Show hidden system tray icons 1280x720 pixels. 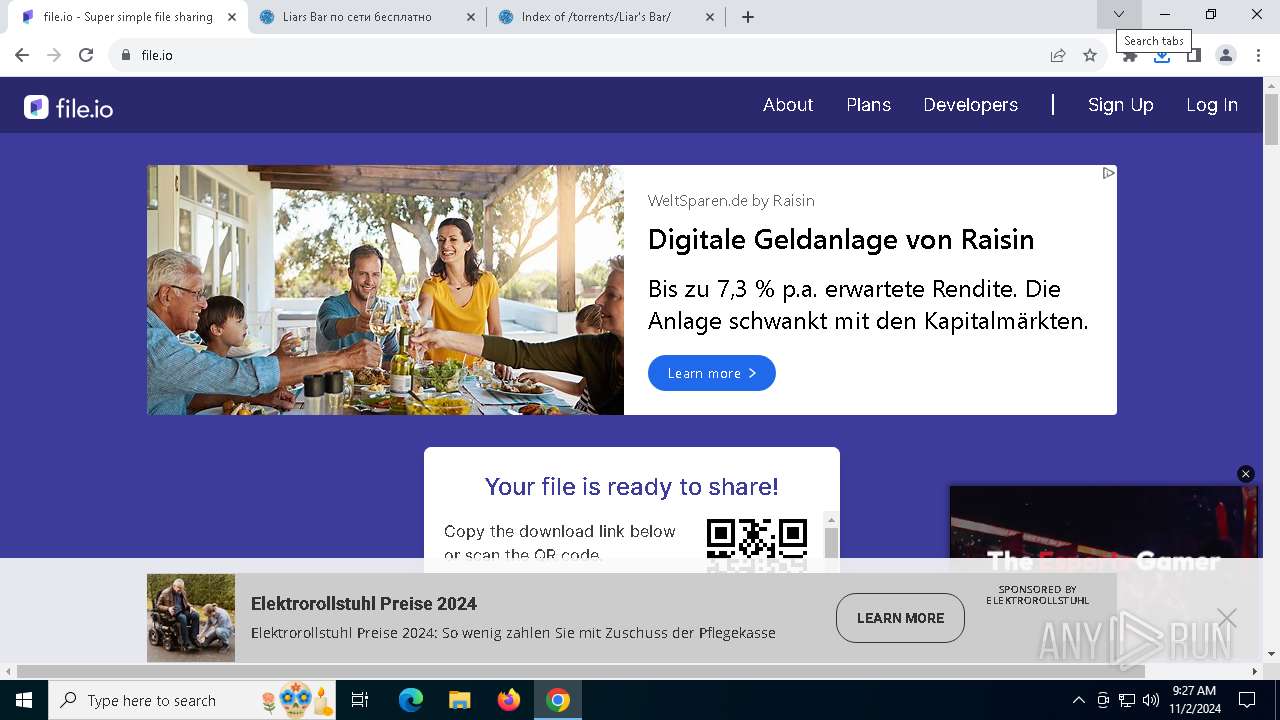pos(1078,700)
